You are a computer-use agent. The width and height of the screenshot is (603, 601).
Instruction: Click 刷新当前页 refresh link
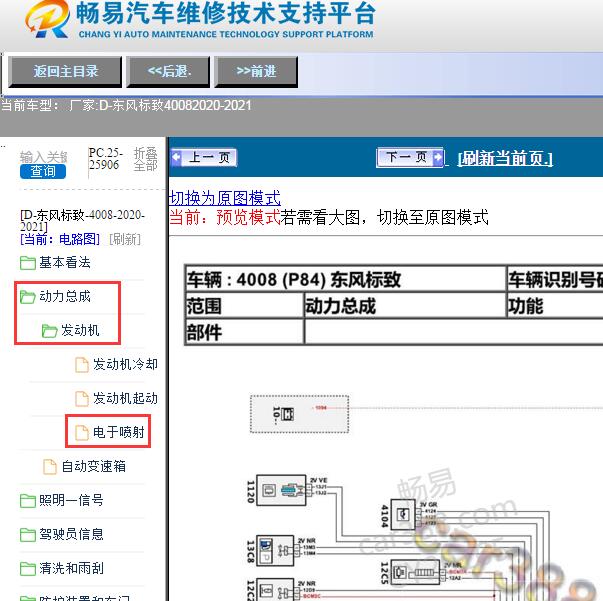505,158
